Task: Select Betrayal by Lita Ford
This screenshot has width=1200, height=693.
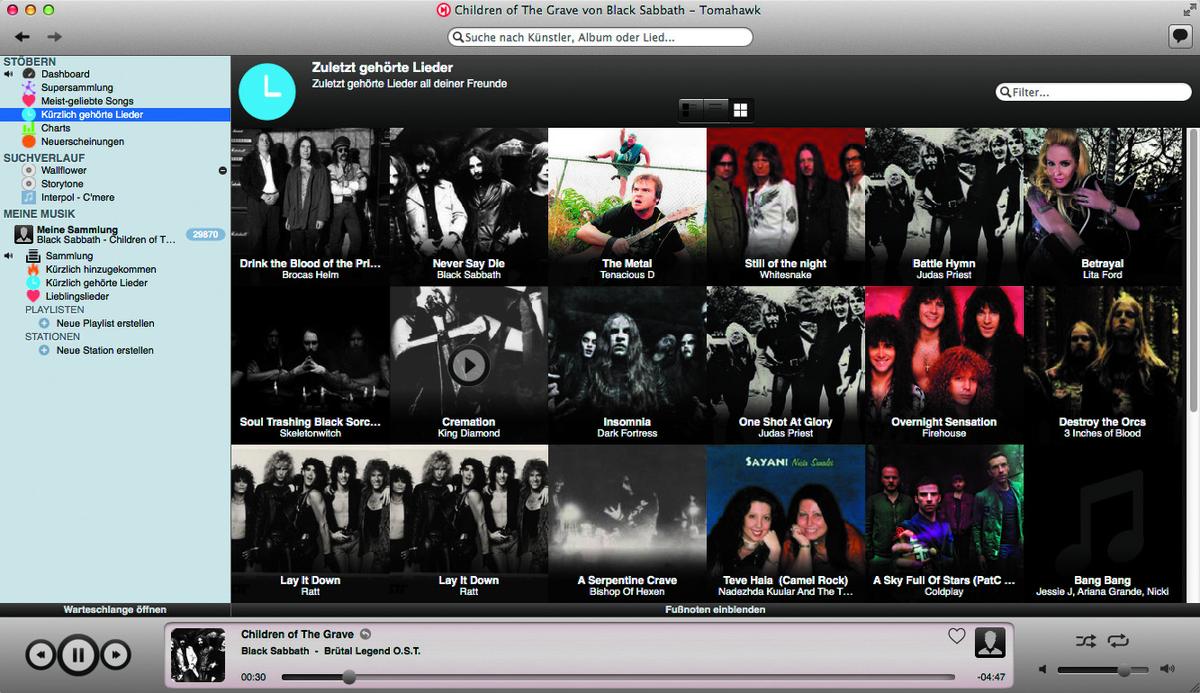Action: (1102, 206)
